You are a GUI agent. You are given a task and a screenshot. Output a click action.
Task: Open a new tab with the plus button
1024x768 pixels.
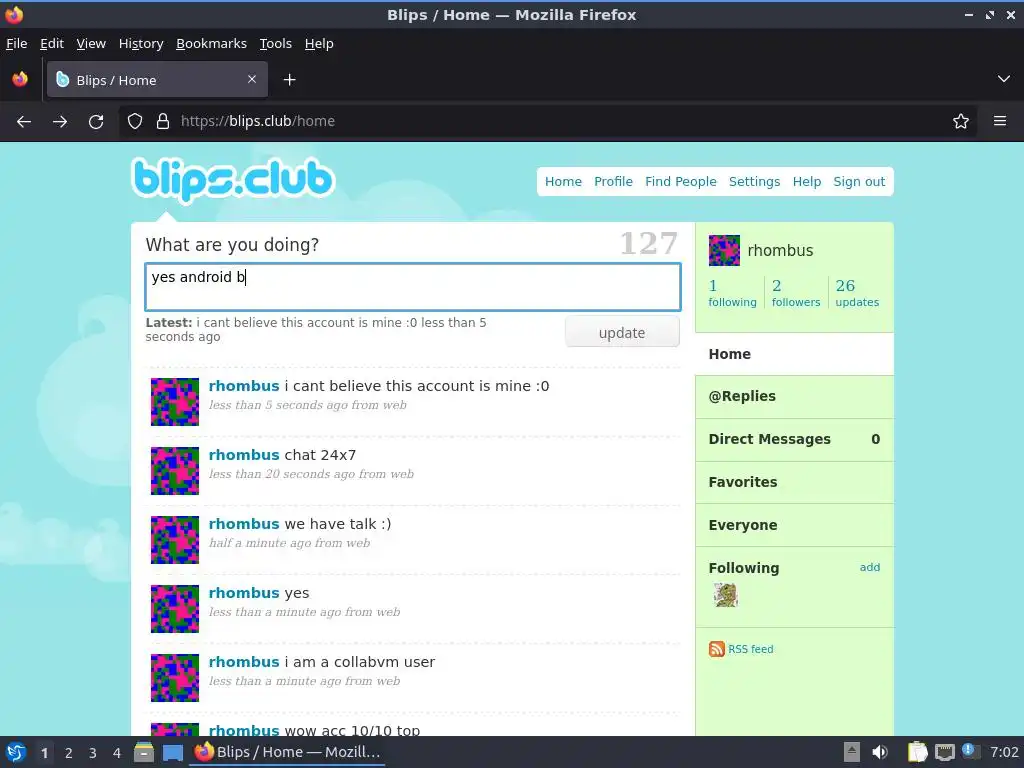[289, 80]
